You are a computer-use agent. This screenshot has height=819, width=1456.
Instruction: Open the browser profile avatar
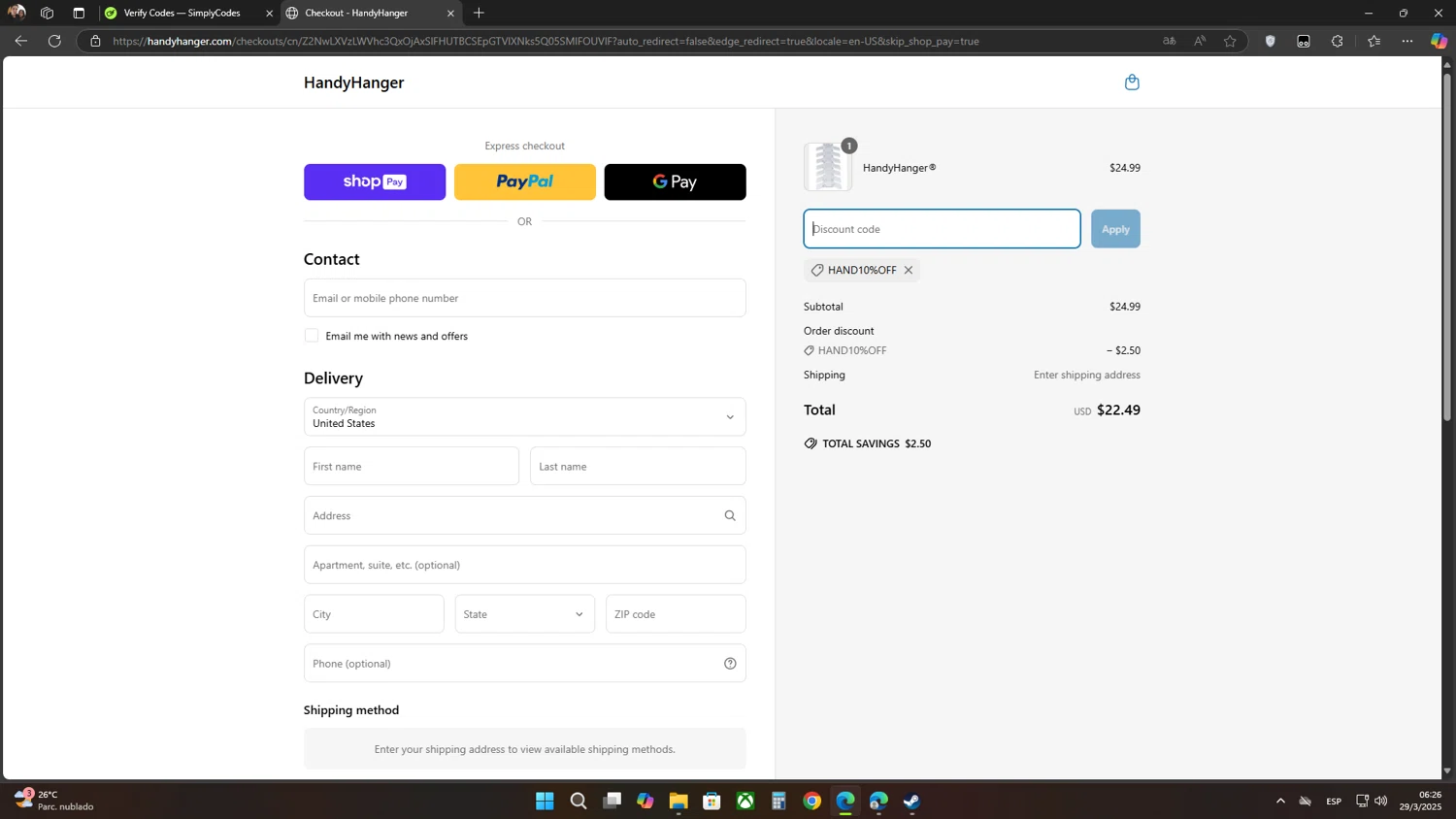[17, 13]
